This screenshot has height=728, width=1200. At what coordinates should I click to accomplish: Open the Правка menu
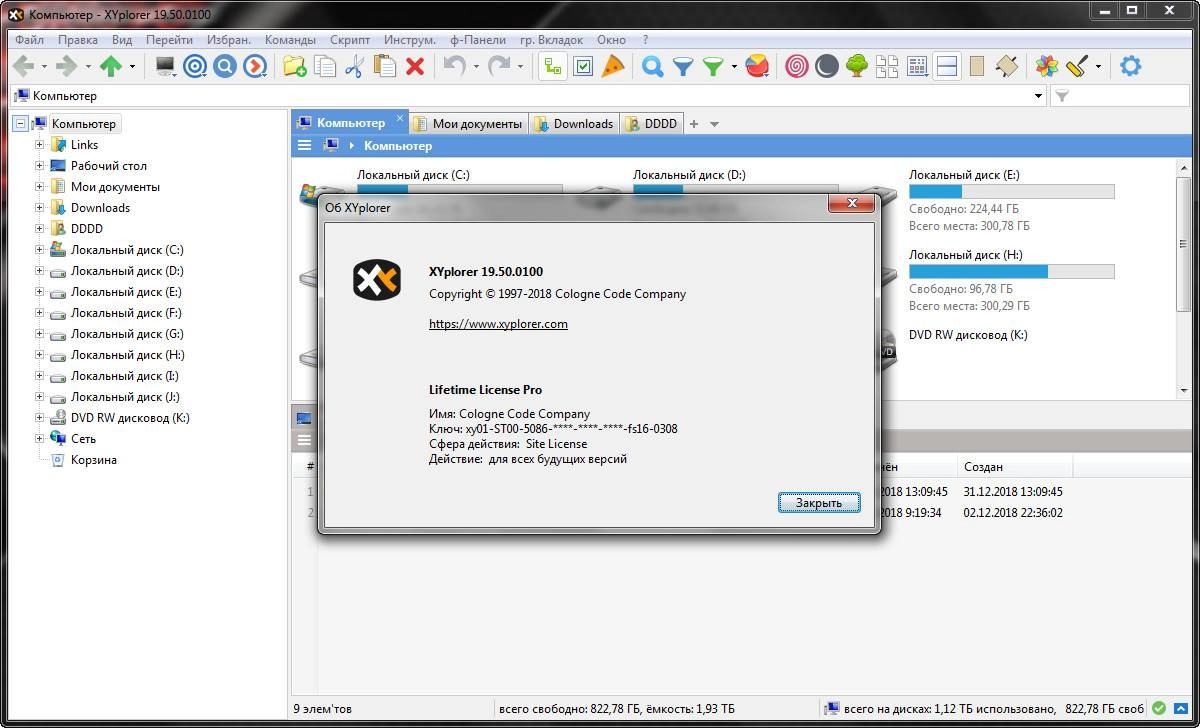click(78, 40)
